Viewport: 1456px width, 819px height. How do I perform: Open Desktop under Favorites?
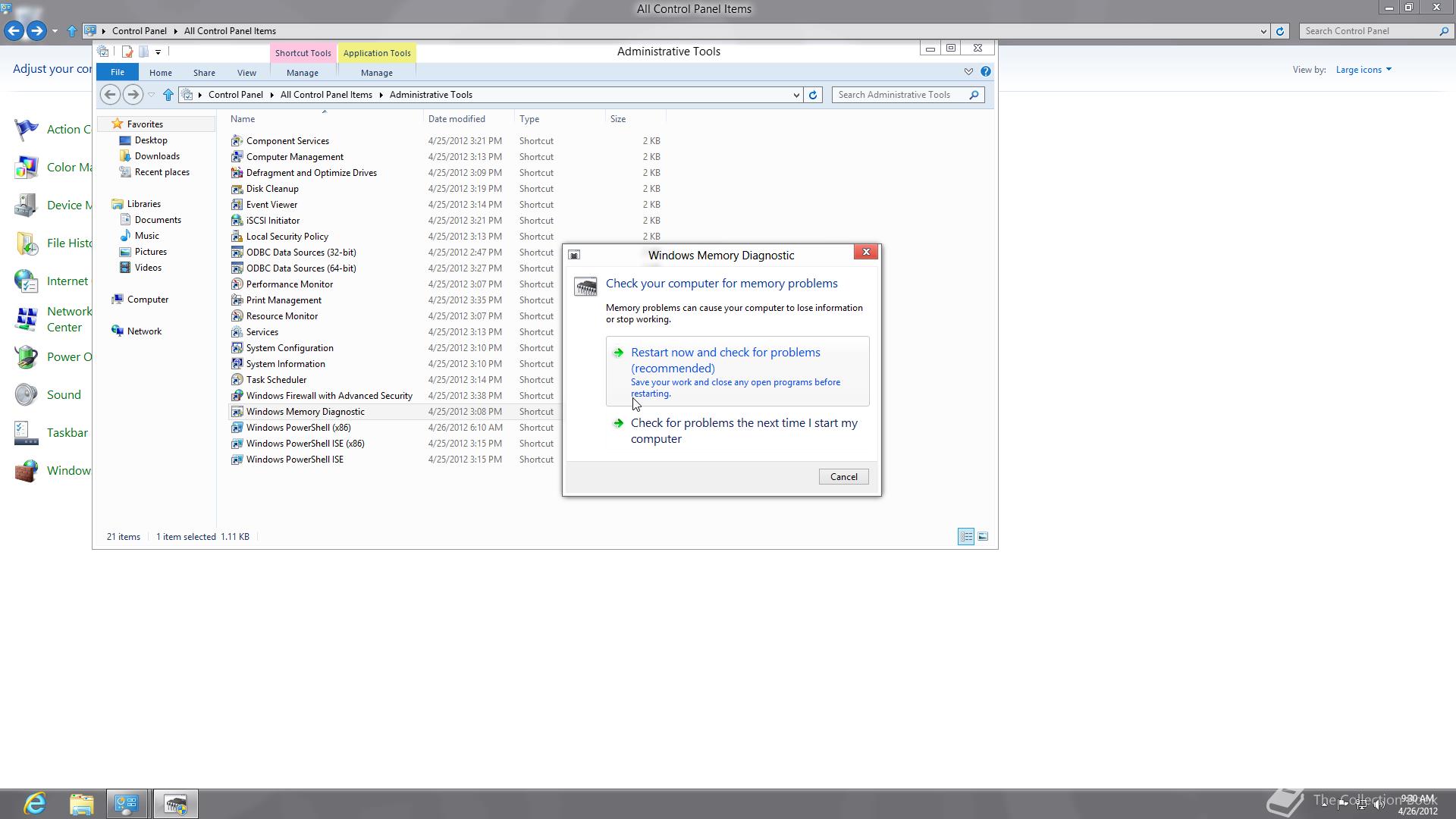point(151,140)
